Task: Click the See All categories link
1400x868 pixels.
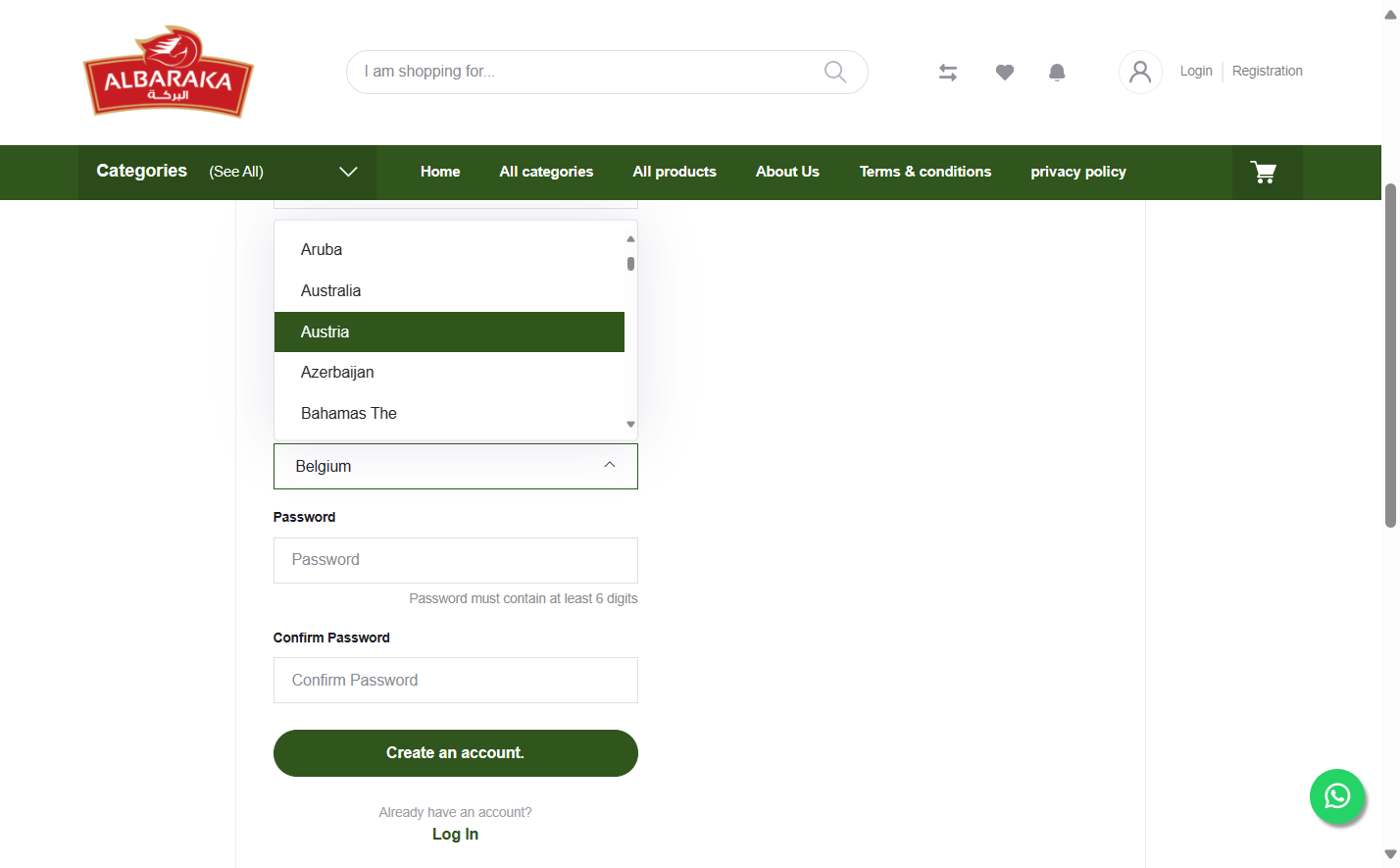Action: pyautogui.click(x=236, y=172)
